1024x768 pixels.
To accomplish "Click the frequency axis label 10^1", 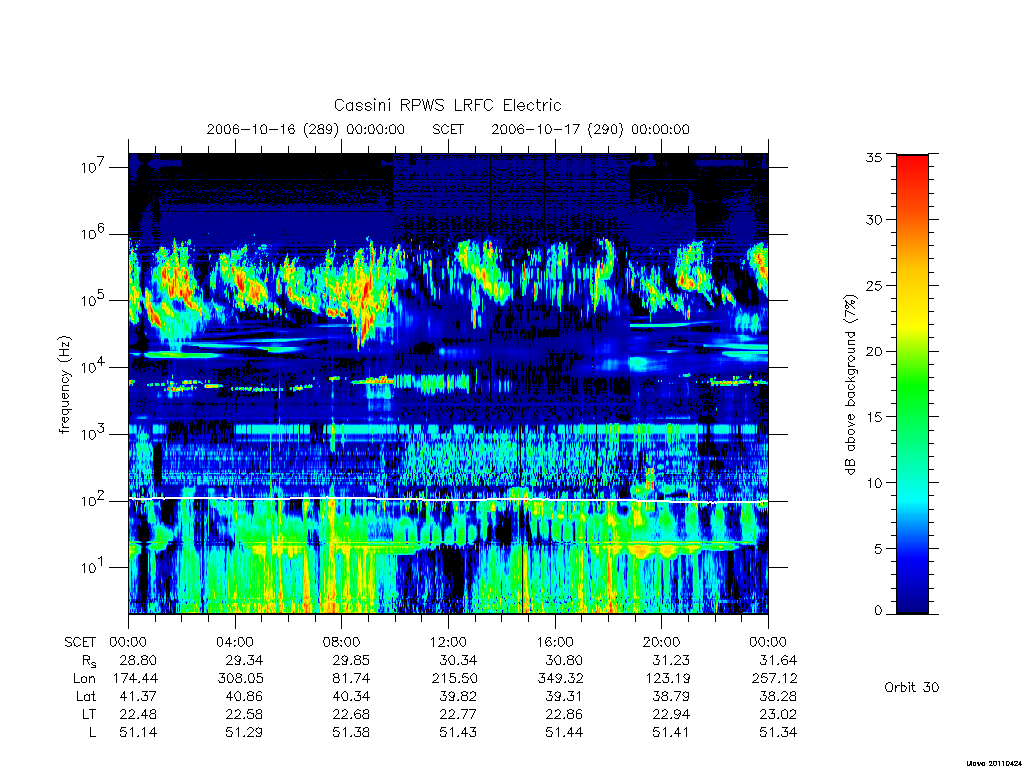I will (x=93, y=567).
